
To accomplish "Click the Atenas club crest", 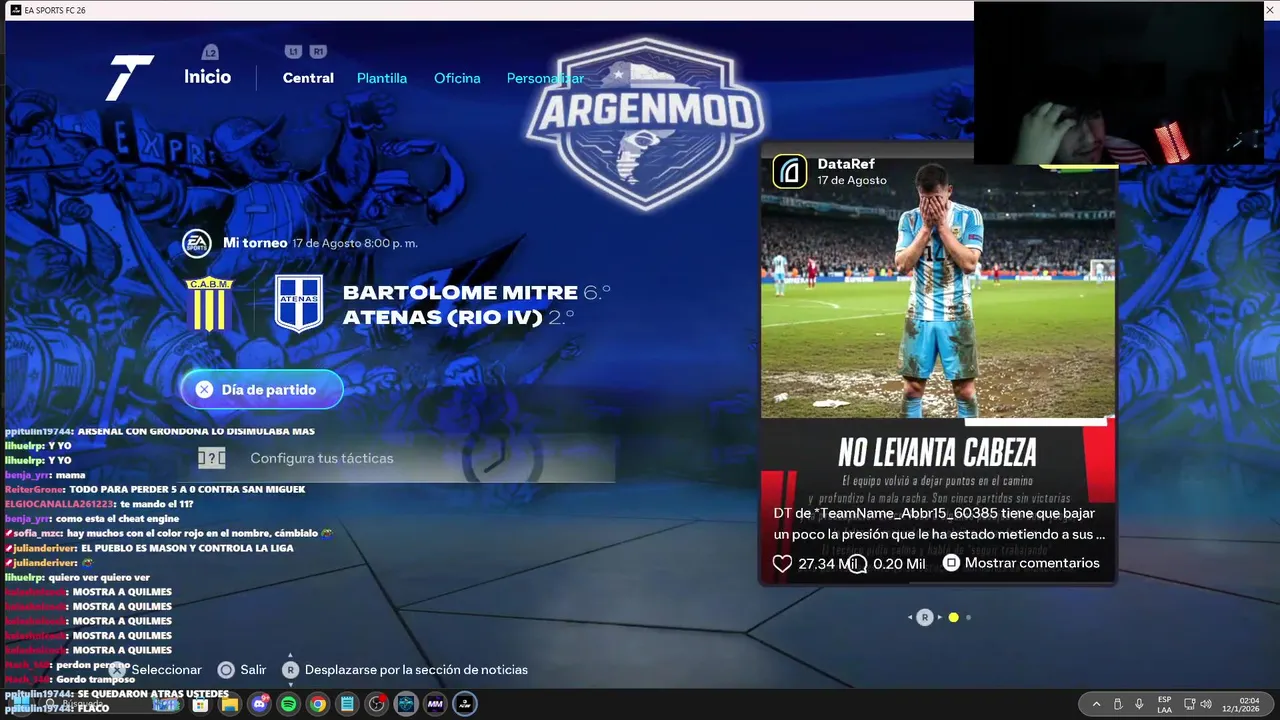I will (x=299, y=304).
